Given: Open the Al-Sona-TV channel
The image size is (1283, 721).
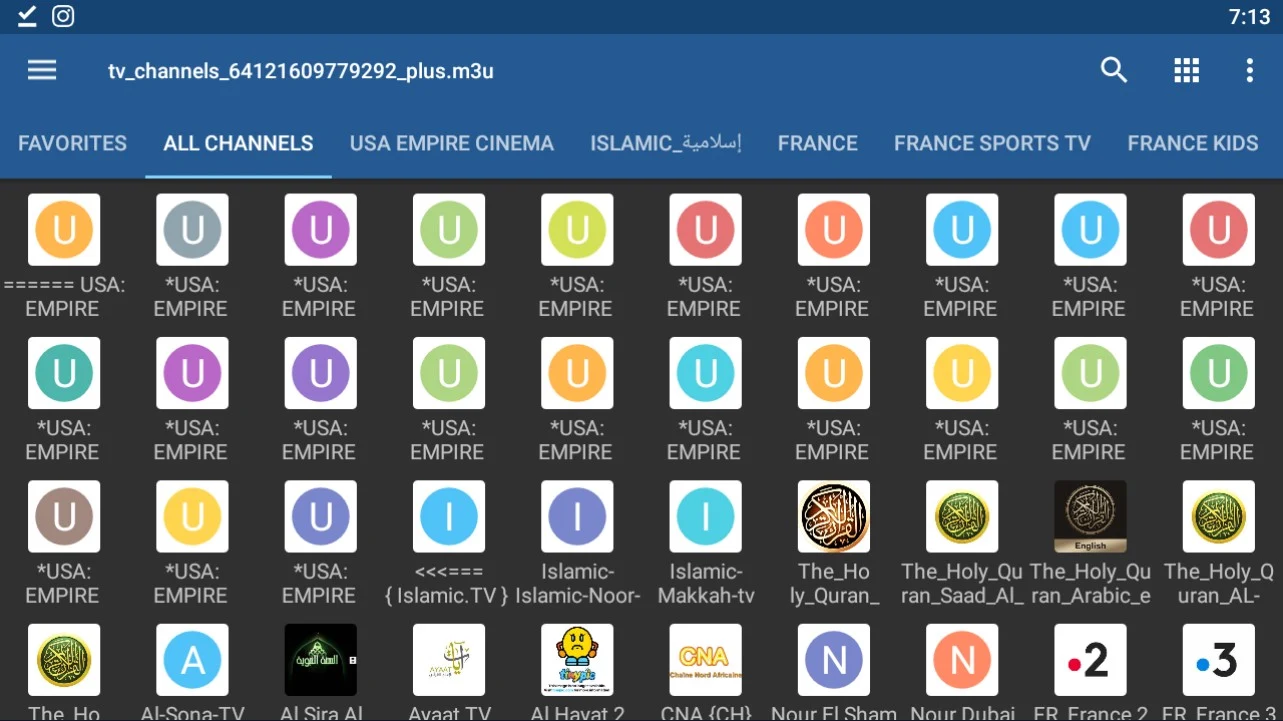Looking at the screenshot, I should coord(192,672).
